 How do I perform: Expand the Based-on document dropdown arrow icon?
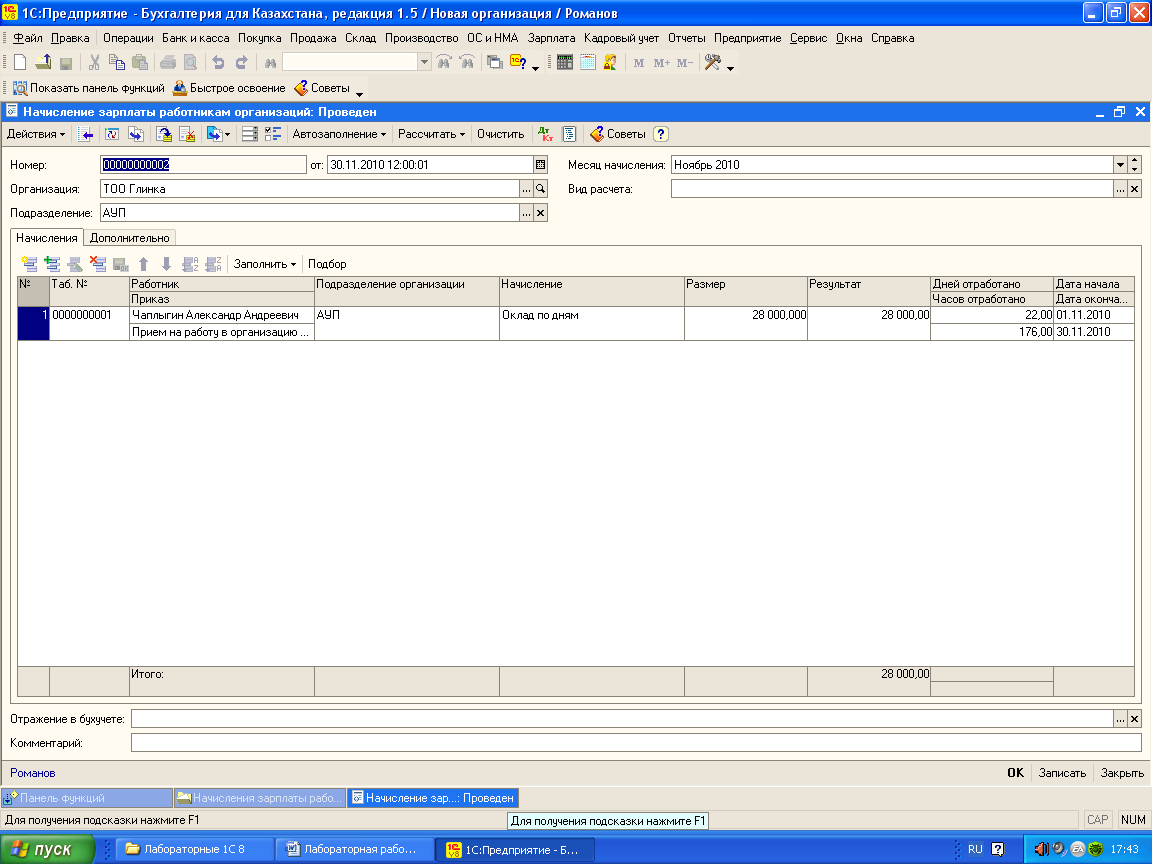(x=228, y=134)
